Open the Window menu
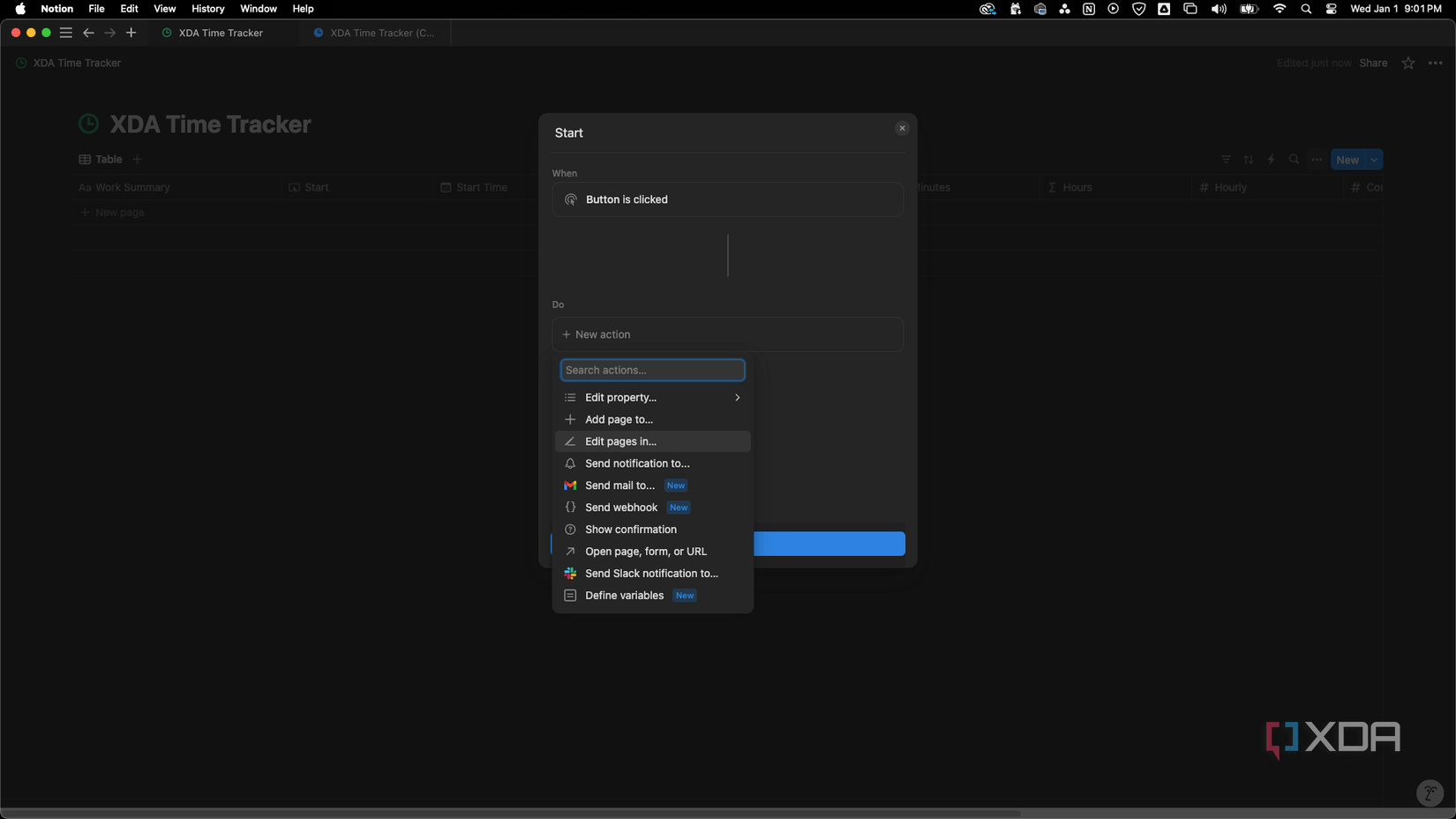This screenshot has height=819, width=1456. 258,9
